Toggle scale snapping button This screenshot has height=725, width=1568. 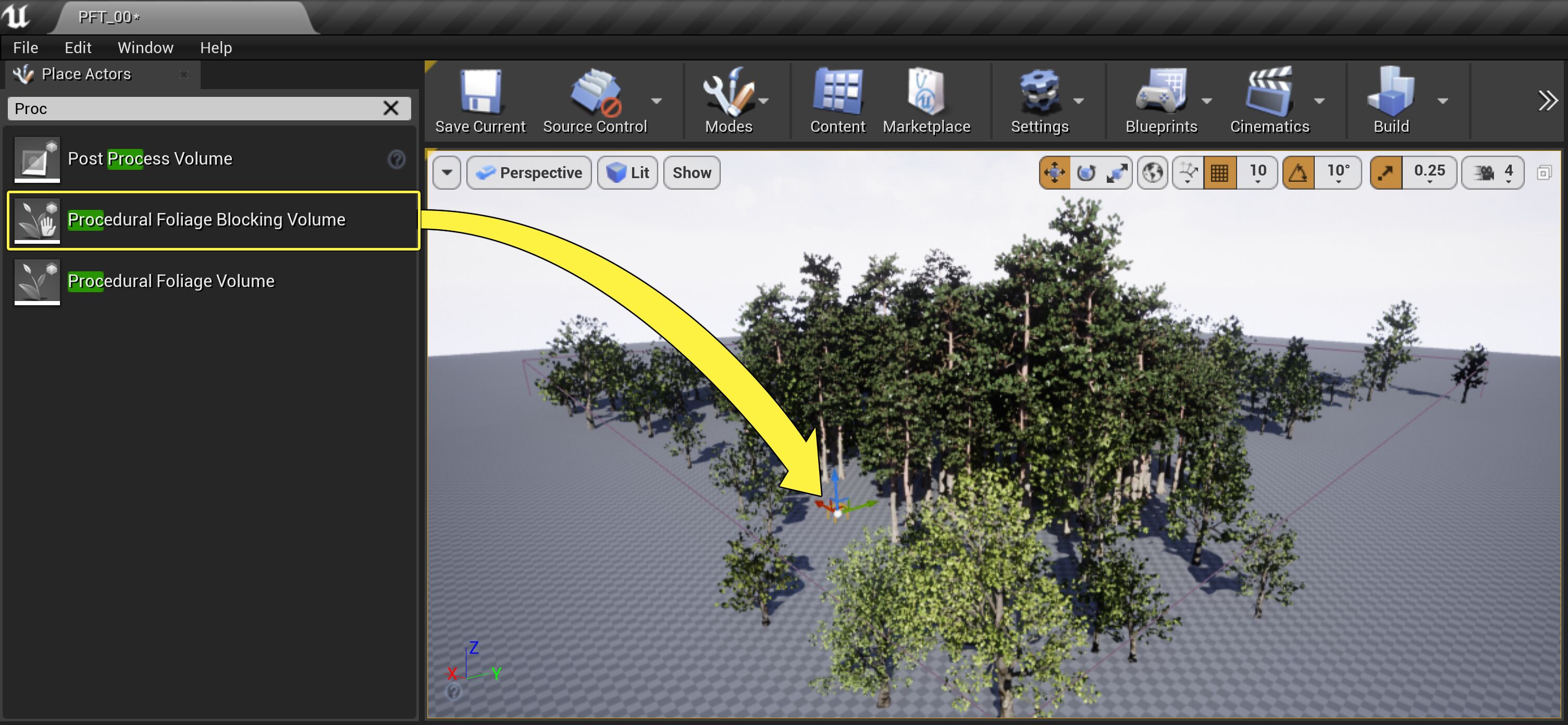tap(1386, 173)
